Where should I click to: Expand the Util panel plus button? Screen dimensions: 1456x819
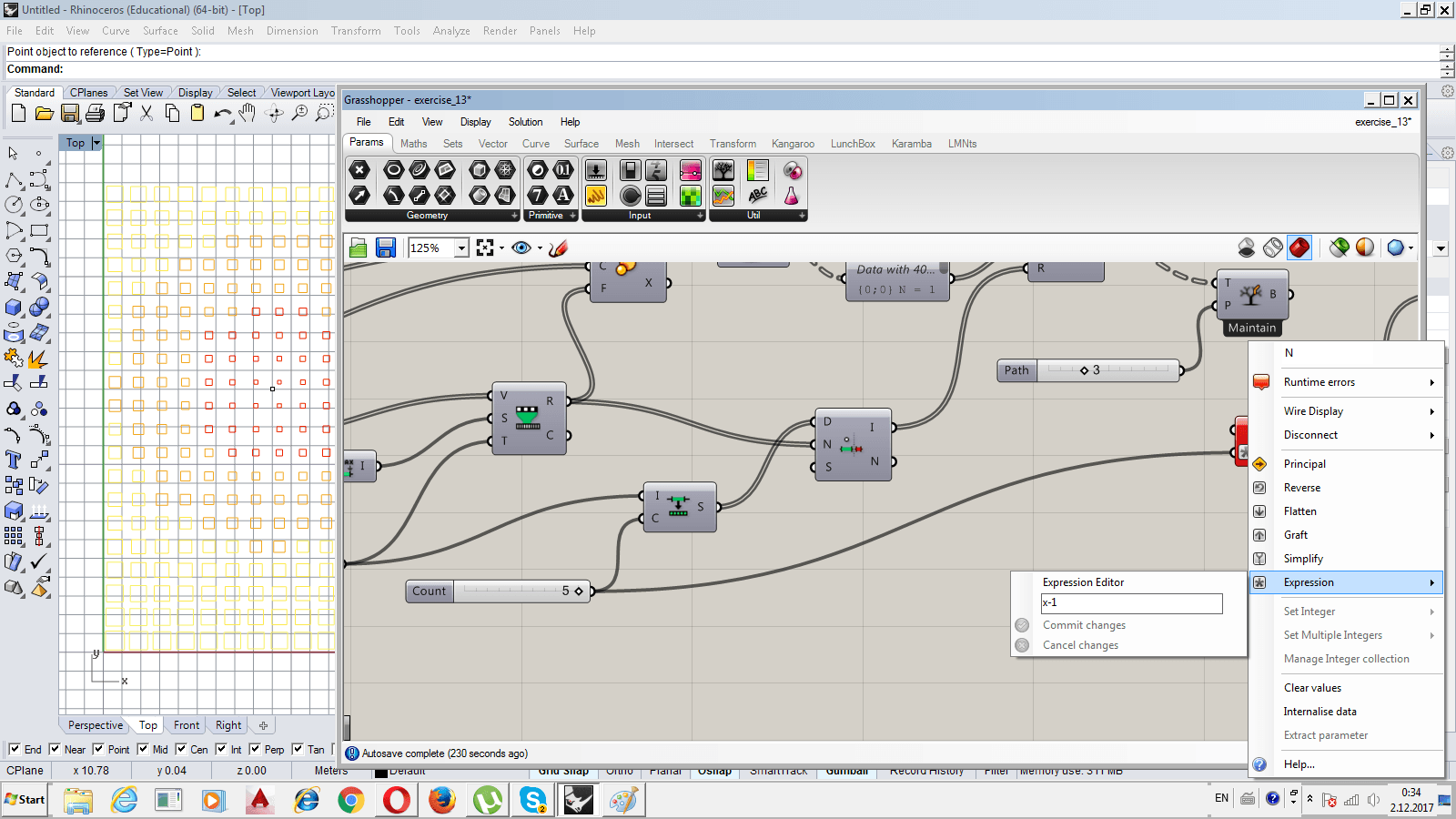pyautogui.click(x=802, y=216)
